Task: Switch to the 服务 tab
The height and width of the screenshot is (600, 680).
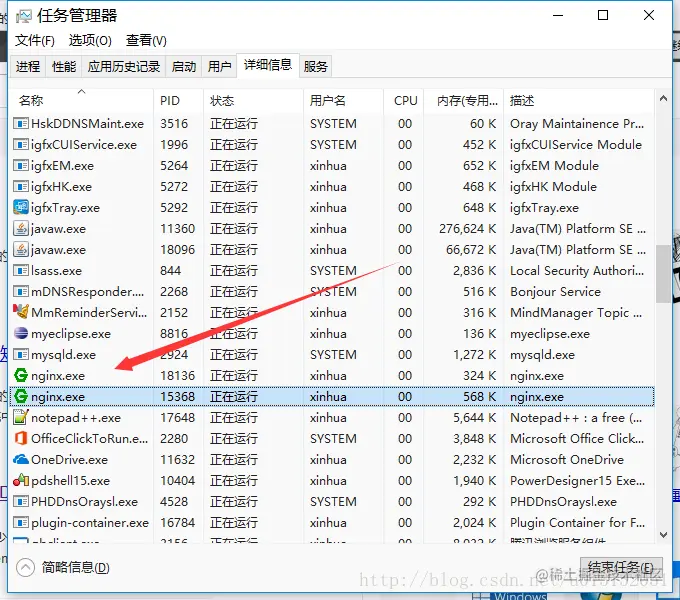Action: (x=315, y=66)
